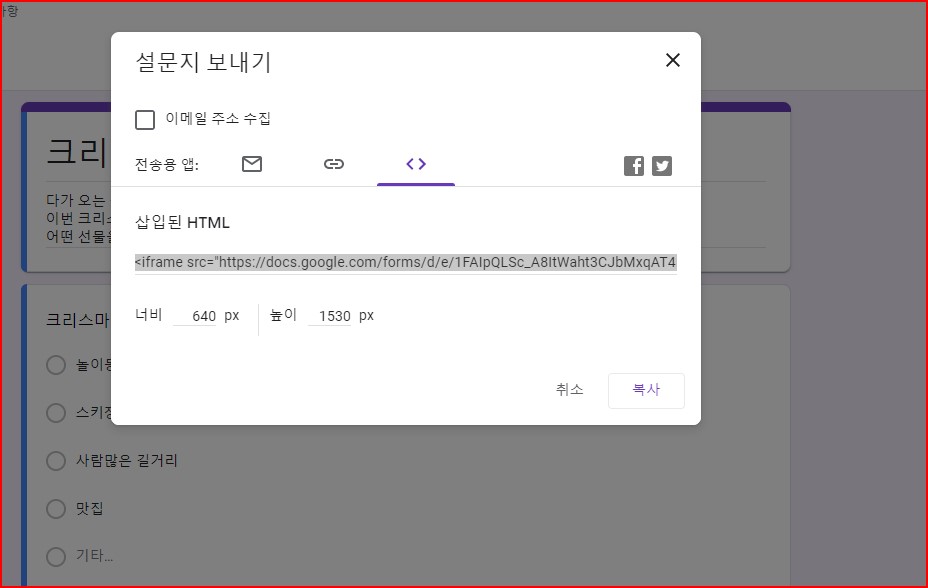
Task: Click the 취소 cancel button
Action: click(x=569, y=390)
